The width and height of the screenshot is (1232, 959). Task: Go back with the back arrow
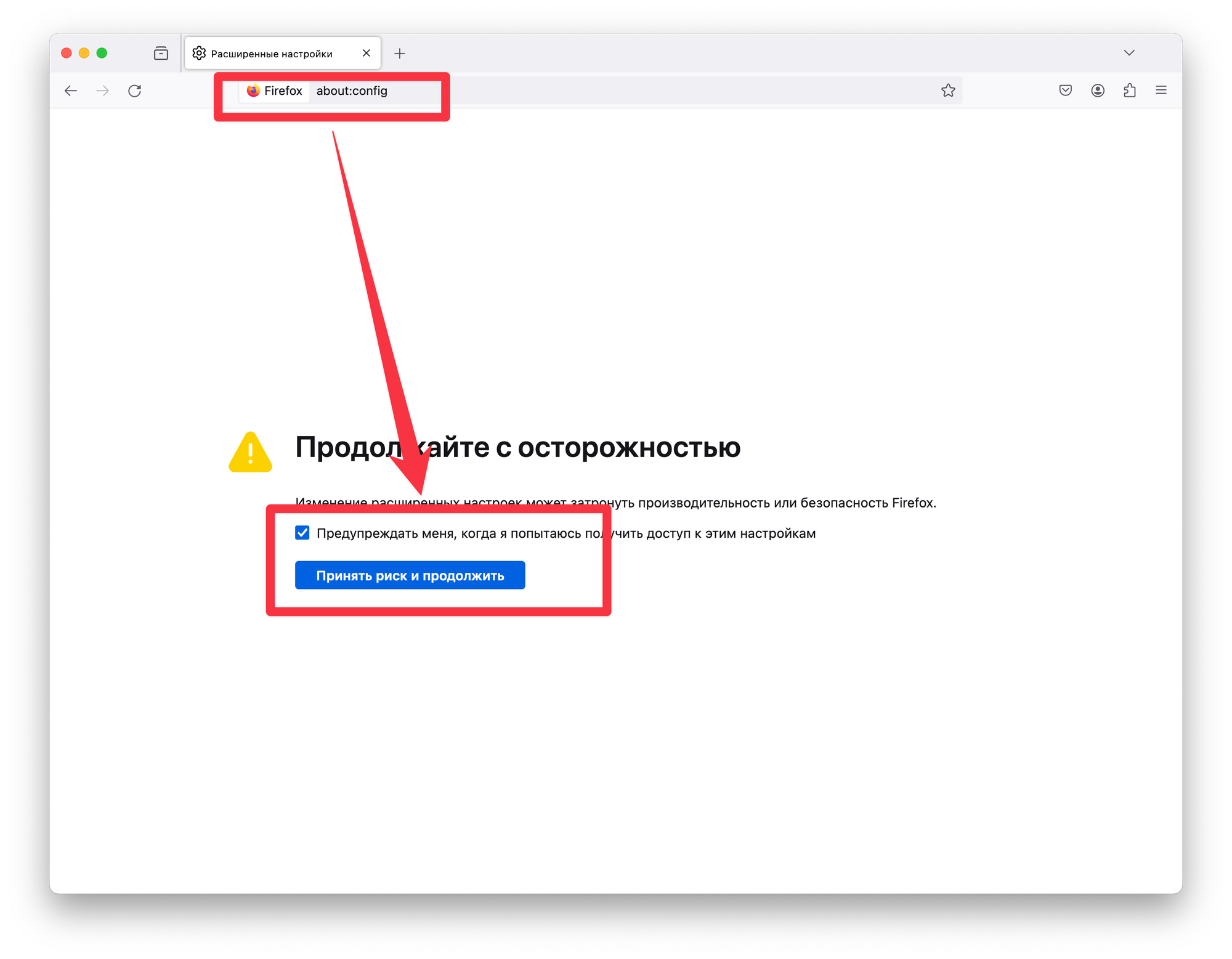[x=71, y=91]
